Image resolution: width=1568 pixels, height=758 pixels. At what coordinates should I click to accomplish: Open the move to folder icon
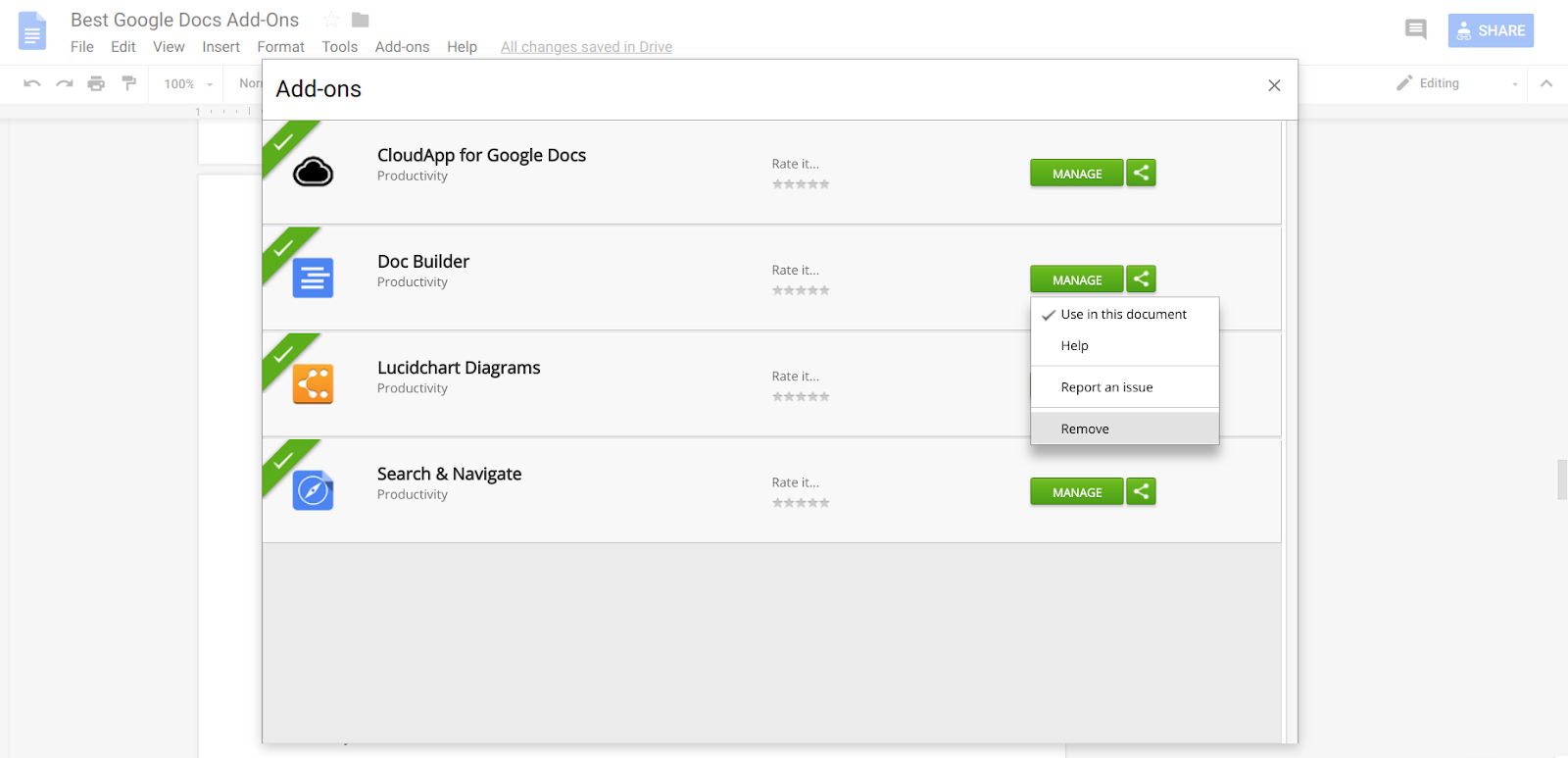pos(361,20)
